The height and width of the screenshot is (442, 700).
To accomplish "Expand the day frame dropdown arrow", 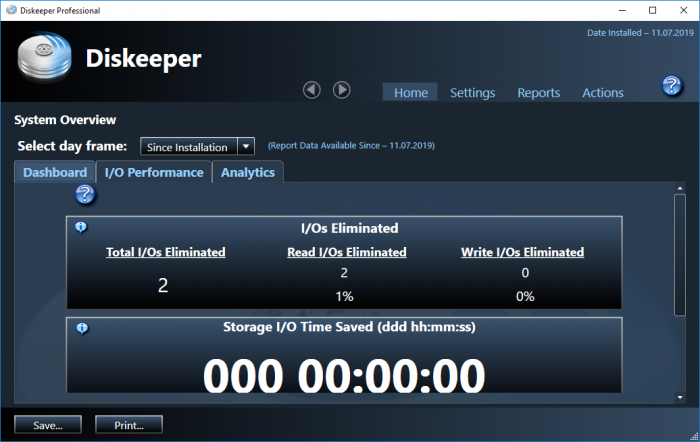I will [x=246, y=146].
